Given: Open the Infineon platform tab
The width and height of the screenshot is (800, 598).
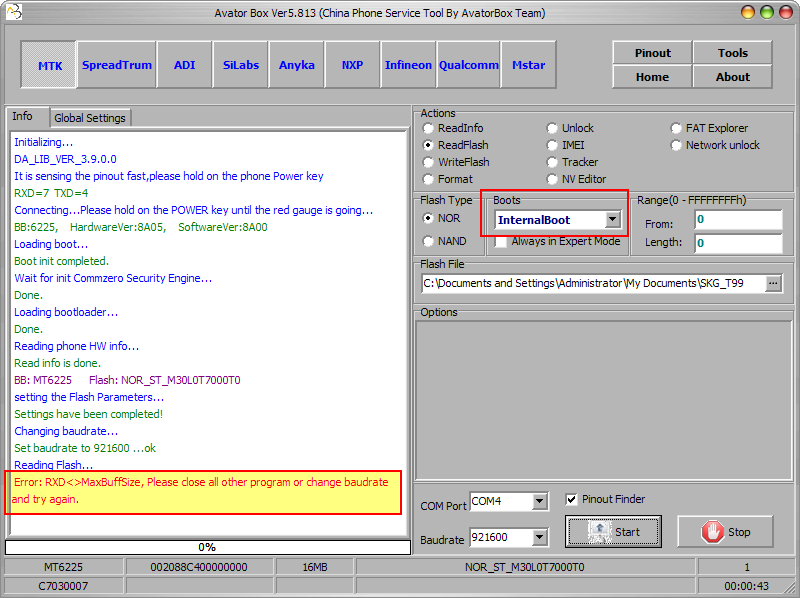Looking at the screenshot, I should [408, 65].
